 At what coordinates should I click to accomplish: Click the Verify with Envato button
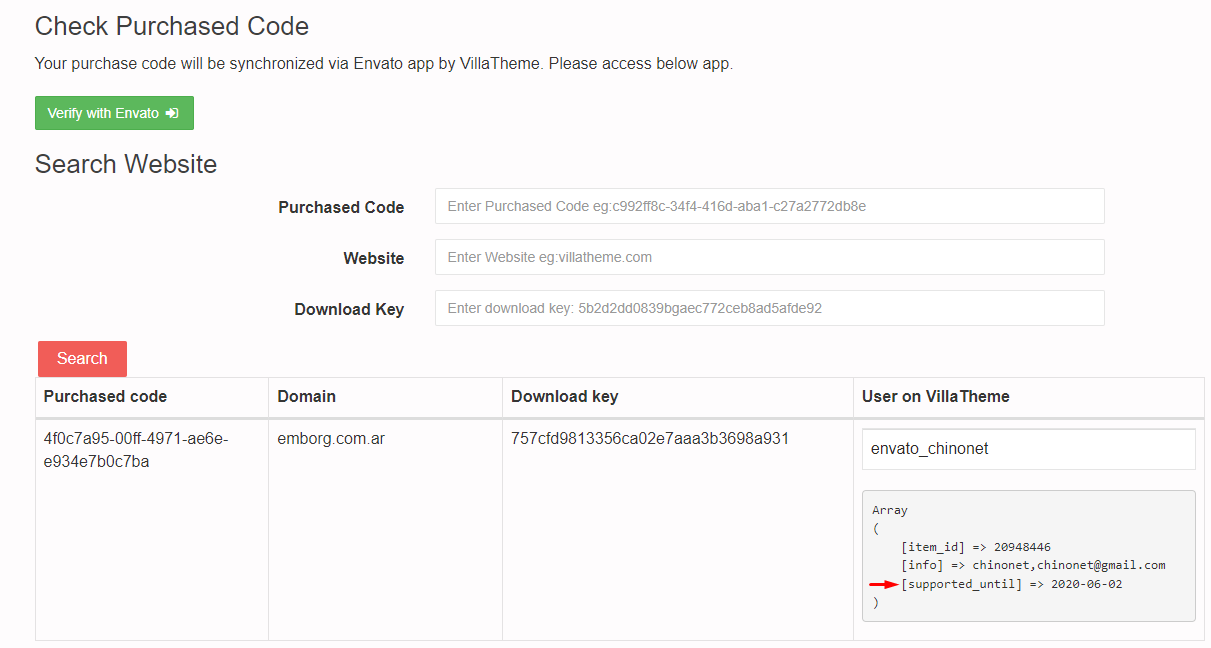point(114,113)
